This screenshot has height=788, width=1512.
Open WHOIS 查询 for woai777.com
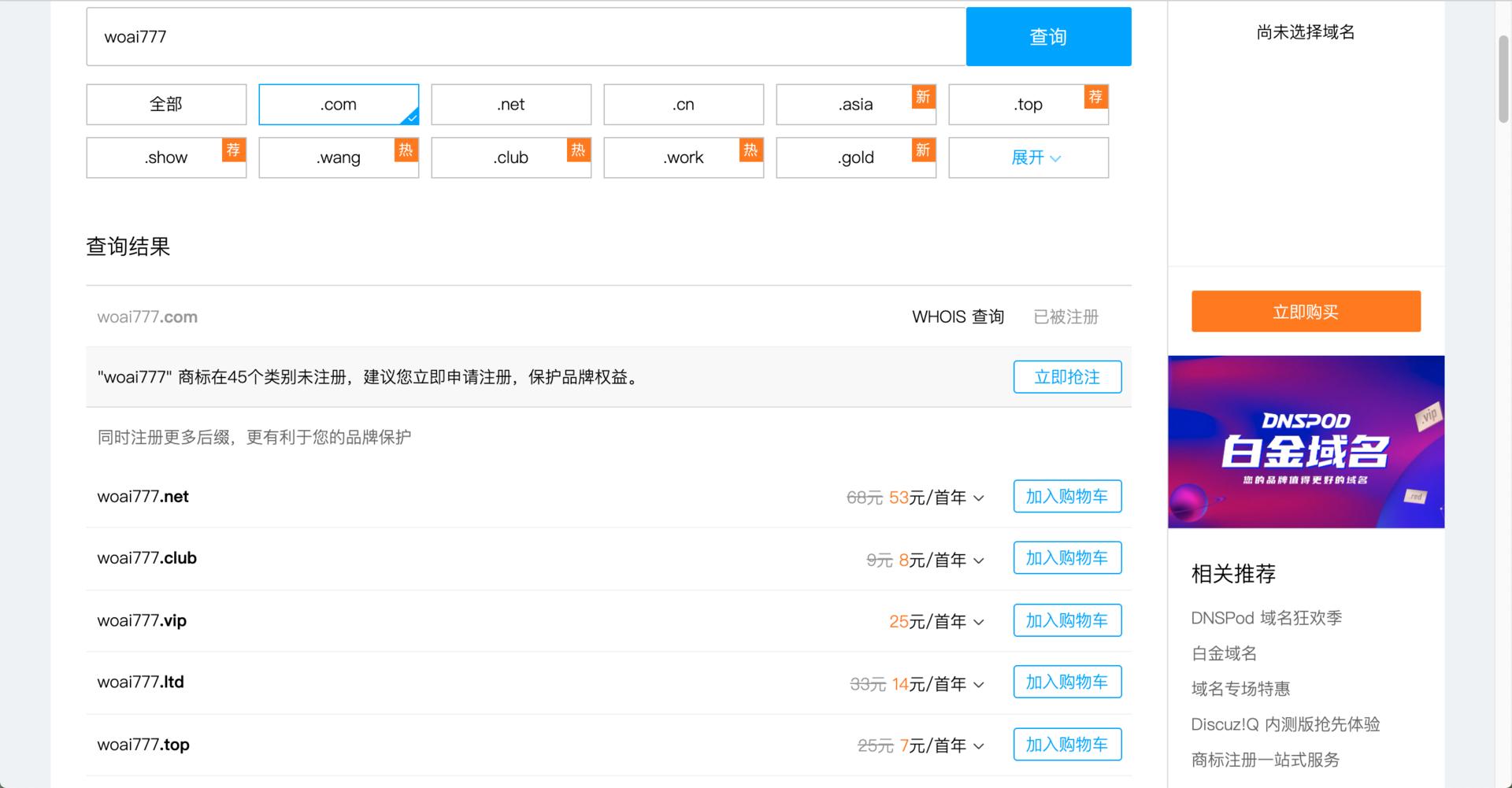coord(958,316)
